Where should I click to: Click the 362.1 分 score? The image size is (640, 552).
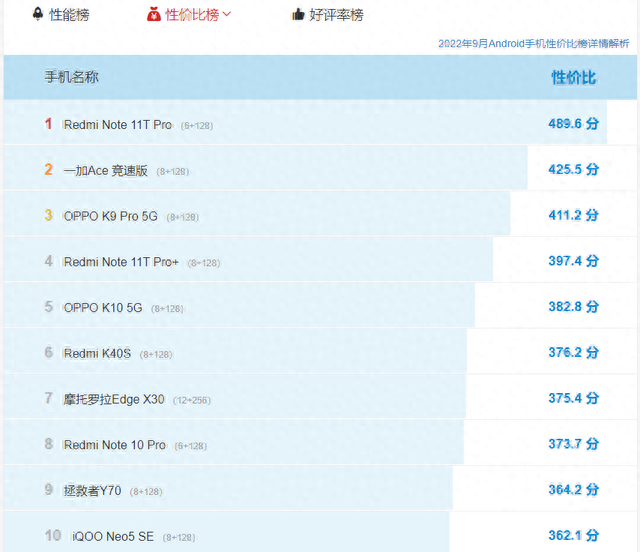pos(573,535)
